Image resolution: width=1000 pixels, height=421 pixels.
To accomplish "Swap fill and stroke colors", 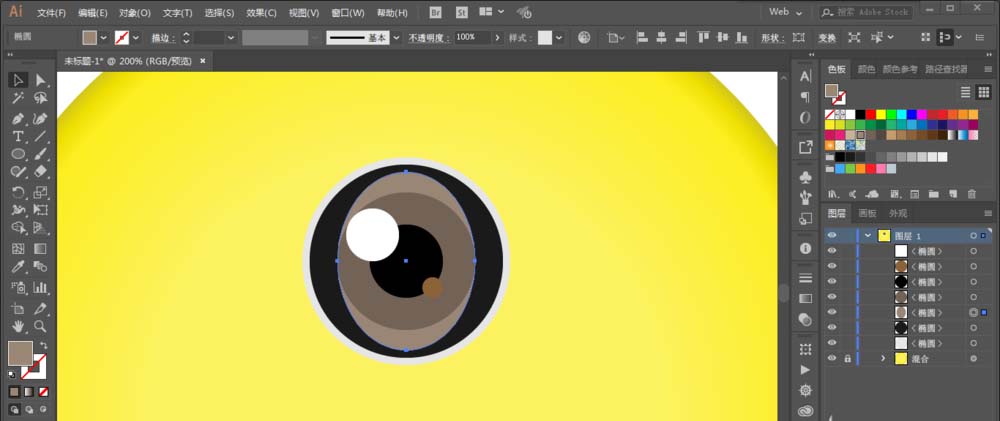I will 43,345.
